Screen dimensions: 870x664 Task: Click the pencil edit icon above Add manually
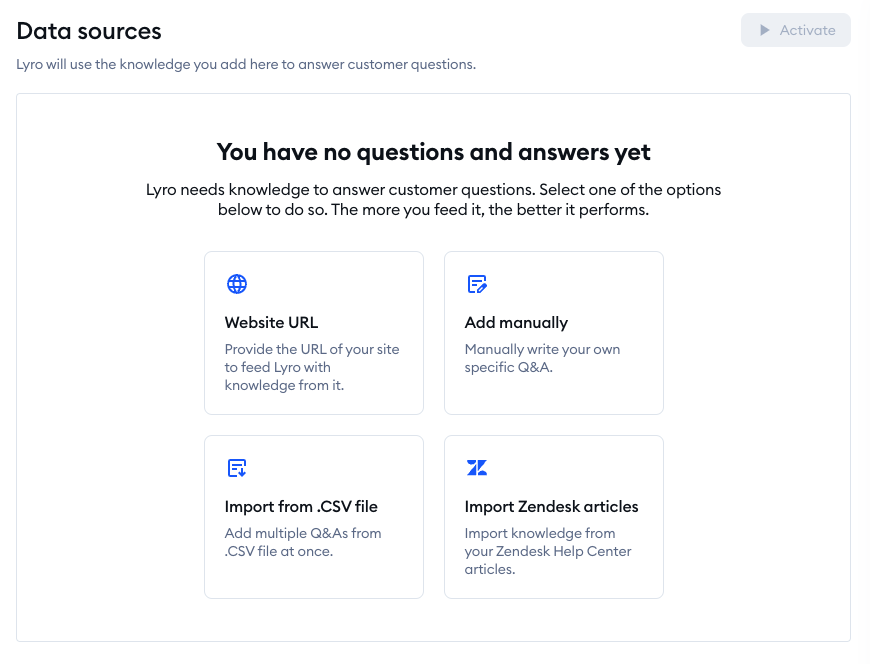(x=477, y=284)
